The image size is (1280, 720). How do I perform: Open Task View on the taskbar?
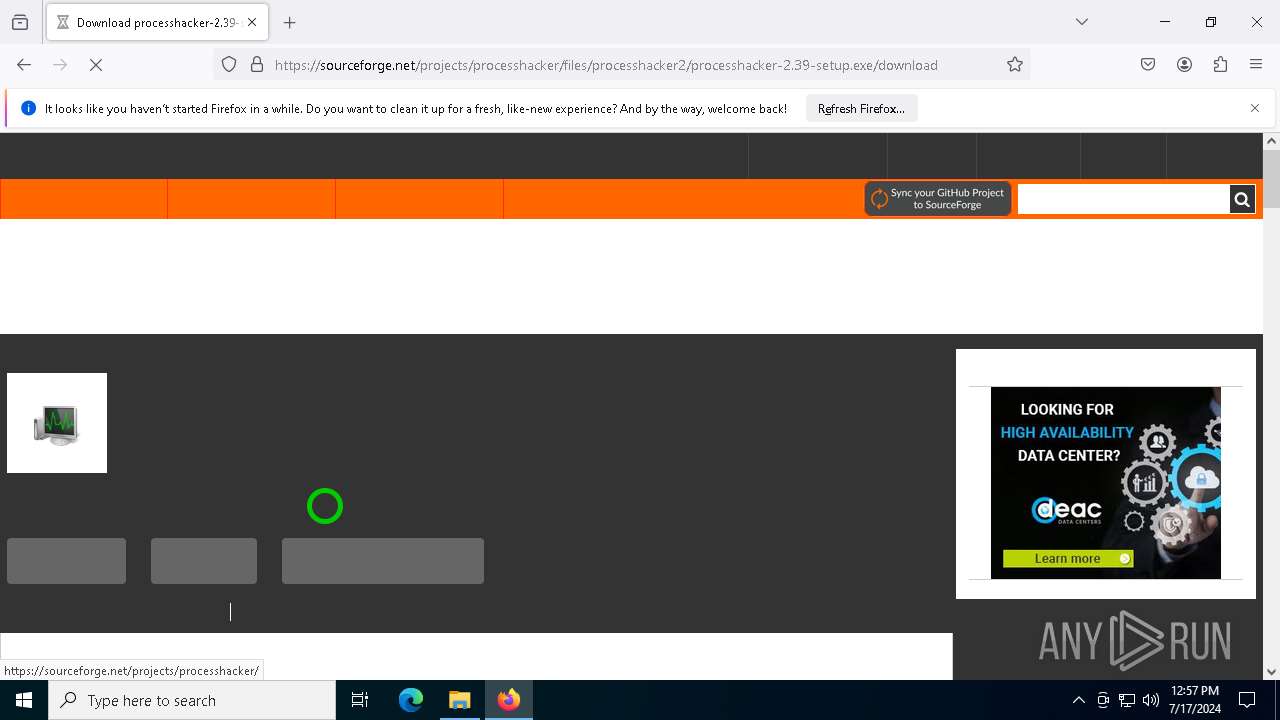click(360, 700)
